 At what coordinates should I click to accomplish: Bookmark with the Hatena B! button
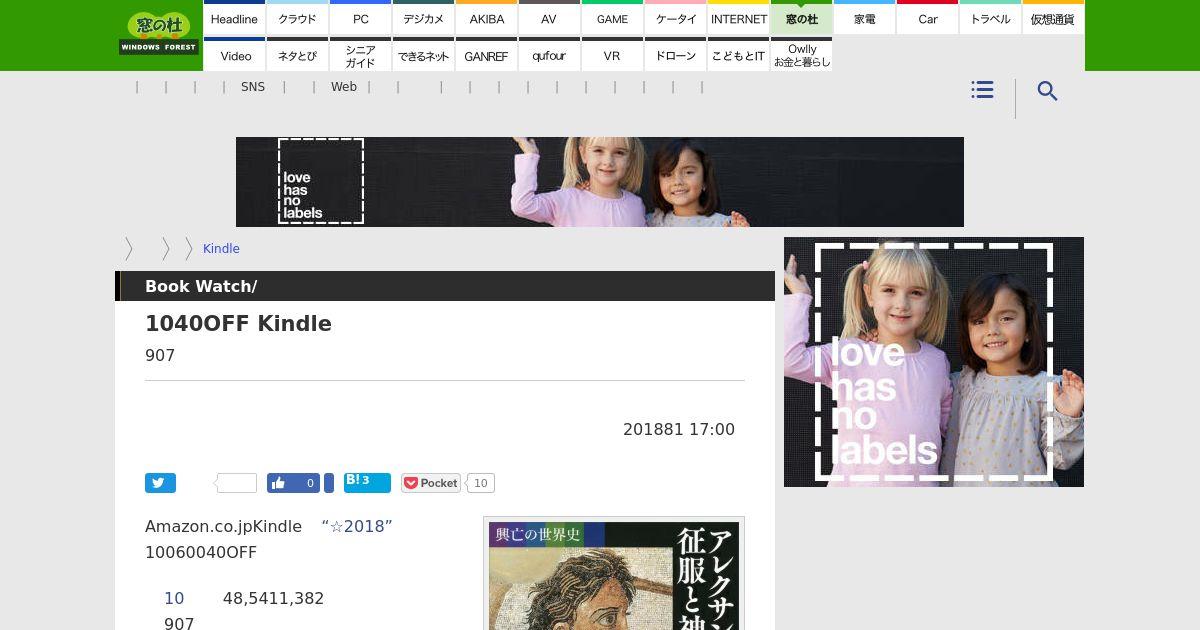pos(367,483)
